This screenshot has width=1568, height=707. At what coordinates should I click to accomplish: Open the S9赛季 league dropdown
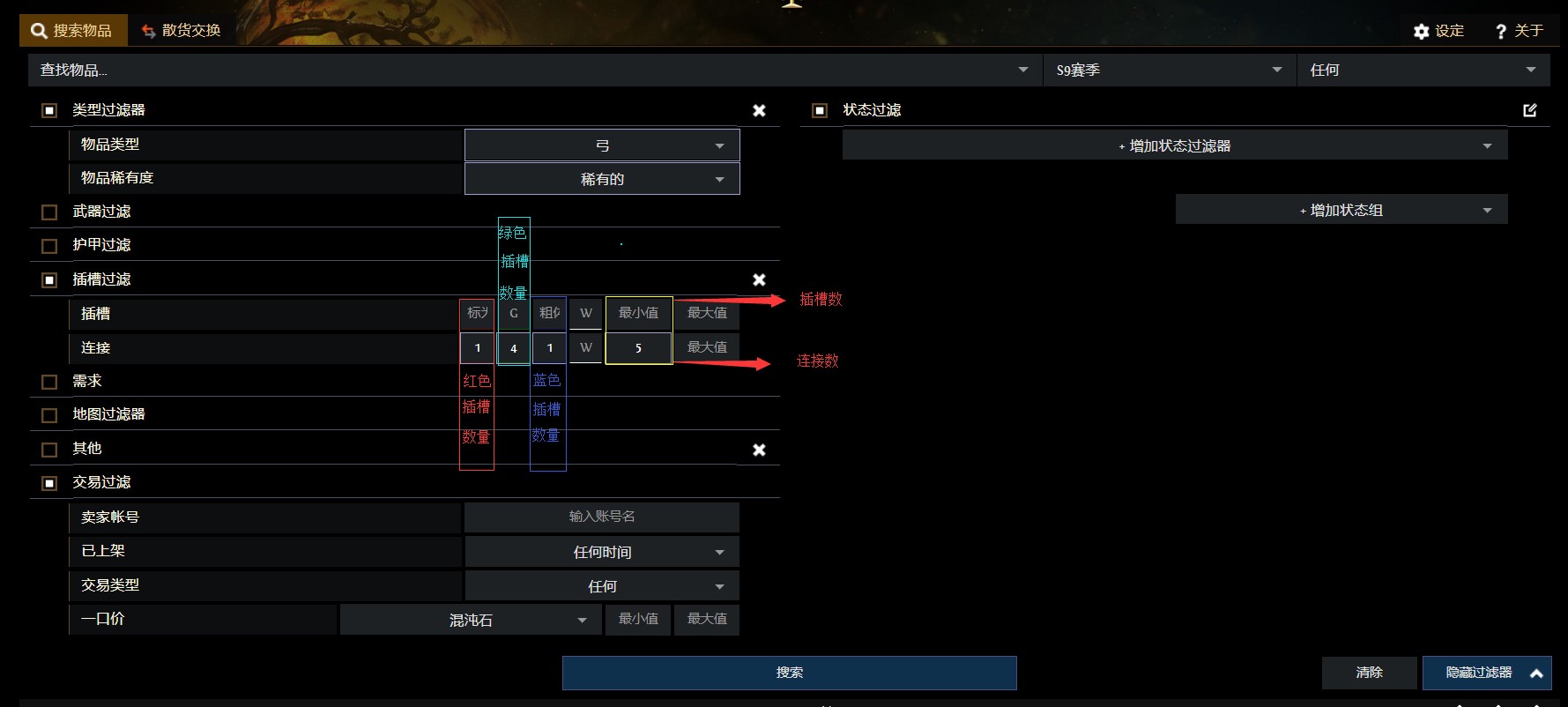click(x=1170, y=70)
